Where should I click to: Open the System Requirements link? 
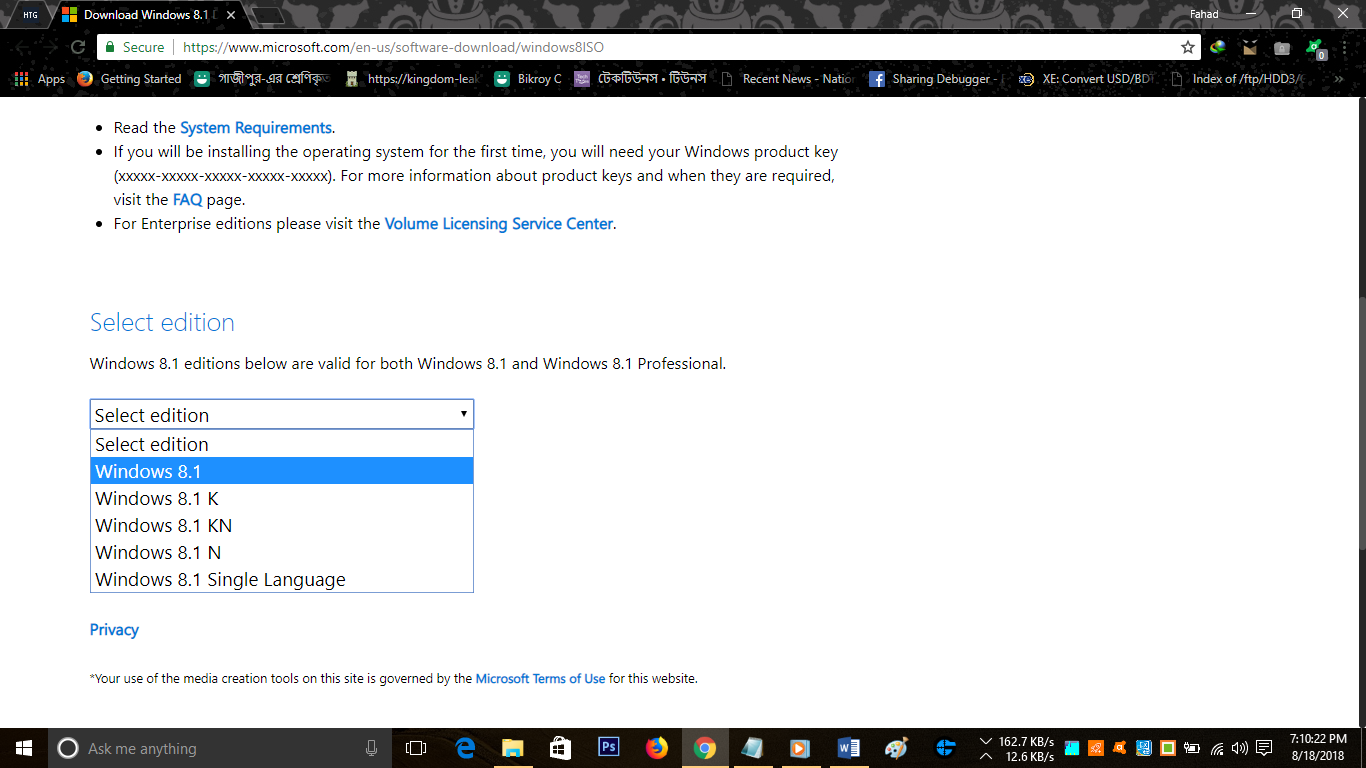tap(256, 128)
